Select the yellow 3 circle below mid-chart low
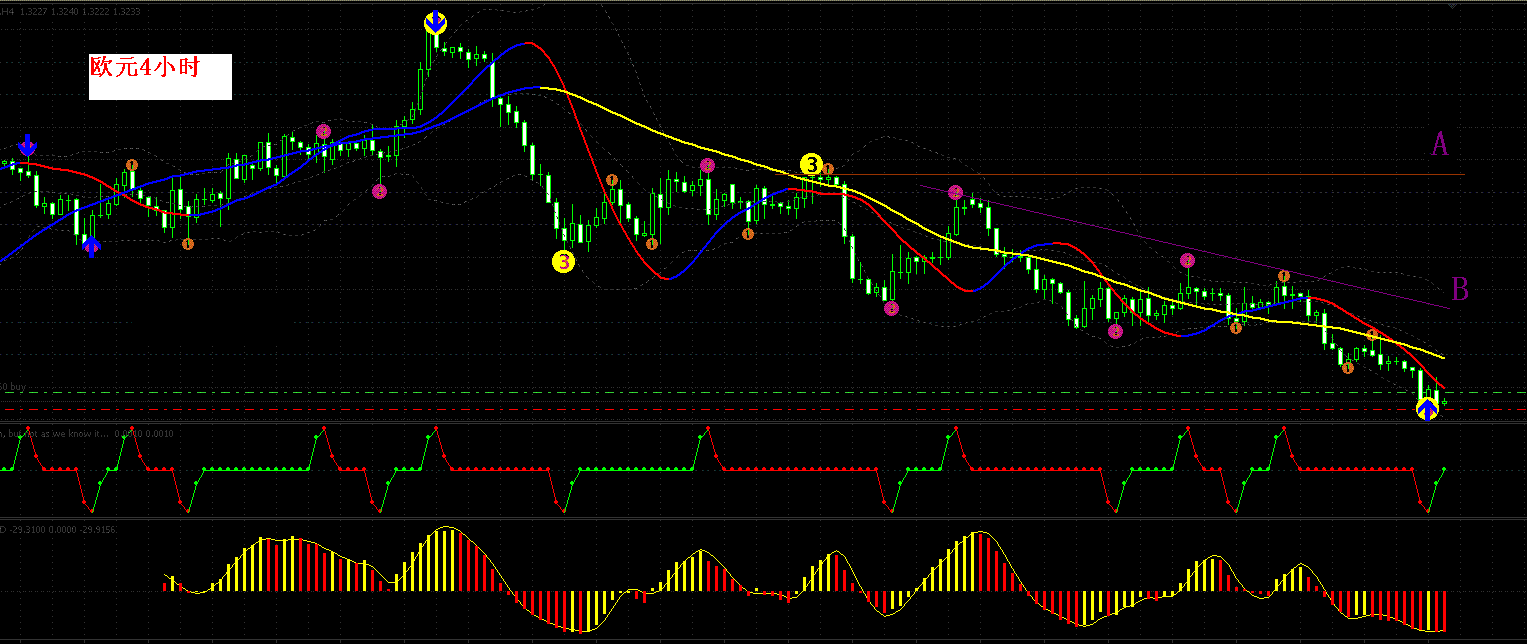This screenshot has width=1527, height=644. 564,262
